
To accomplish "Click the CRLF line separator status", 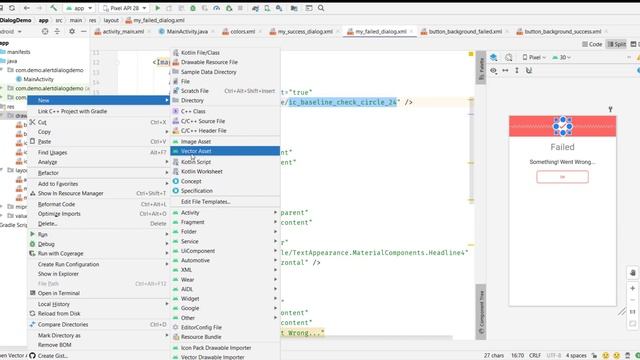I will coord(535,356).
